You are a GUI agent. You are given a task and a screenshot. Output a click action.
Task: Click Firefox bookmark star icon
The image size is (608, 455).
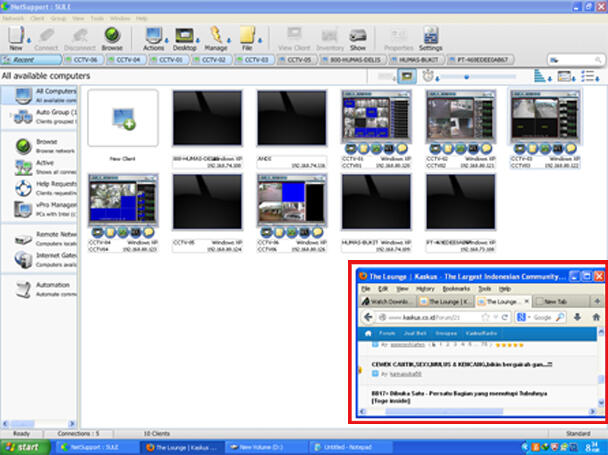(485, 317)
